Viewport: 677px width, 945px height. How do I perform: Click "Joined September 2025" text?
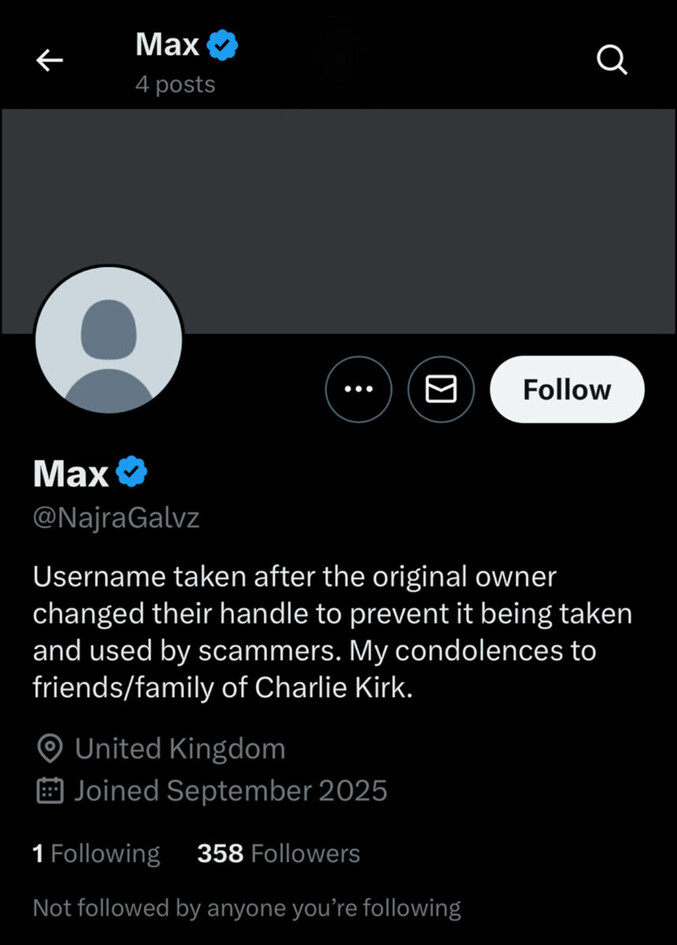[230, 791]
